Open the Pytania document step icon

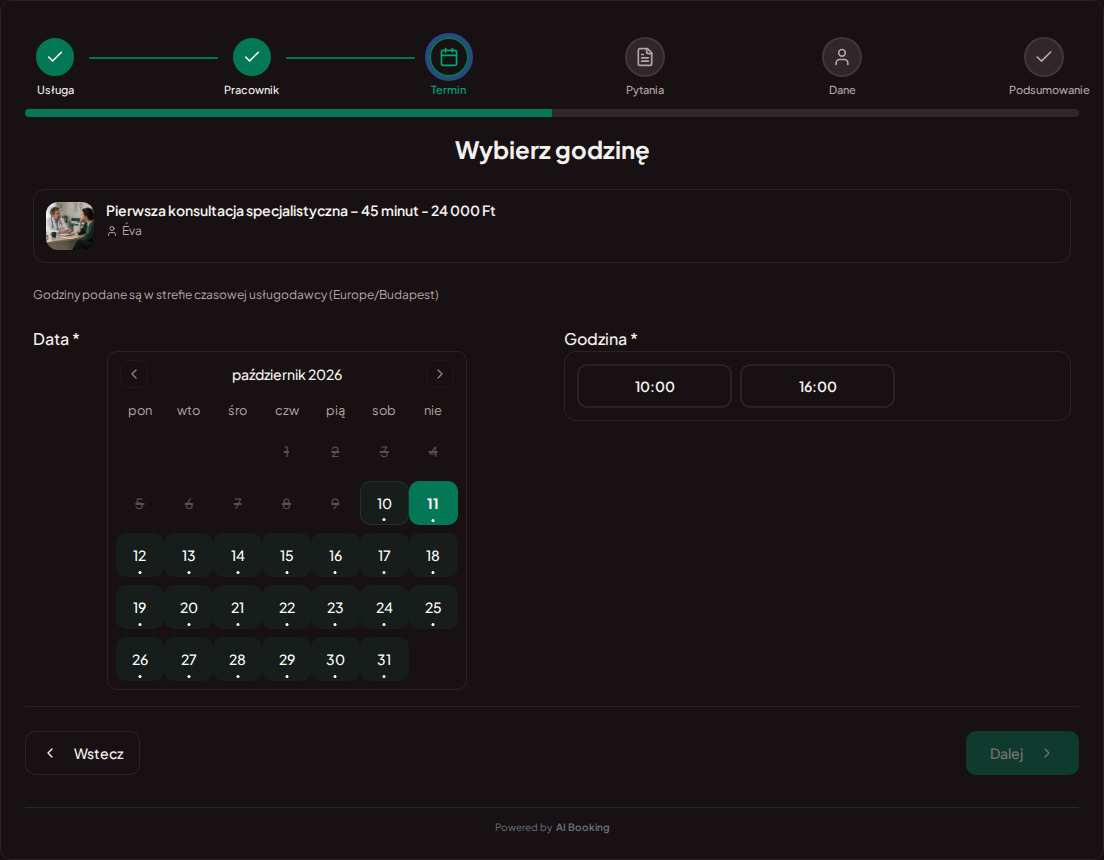644,57
